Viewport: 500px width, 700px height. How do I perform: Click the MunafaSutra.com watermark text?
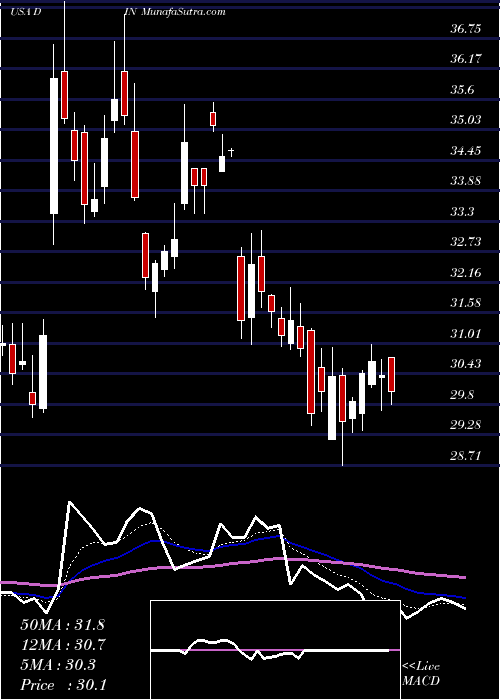click(183, 12)
